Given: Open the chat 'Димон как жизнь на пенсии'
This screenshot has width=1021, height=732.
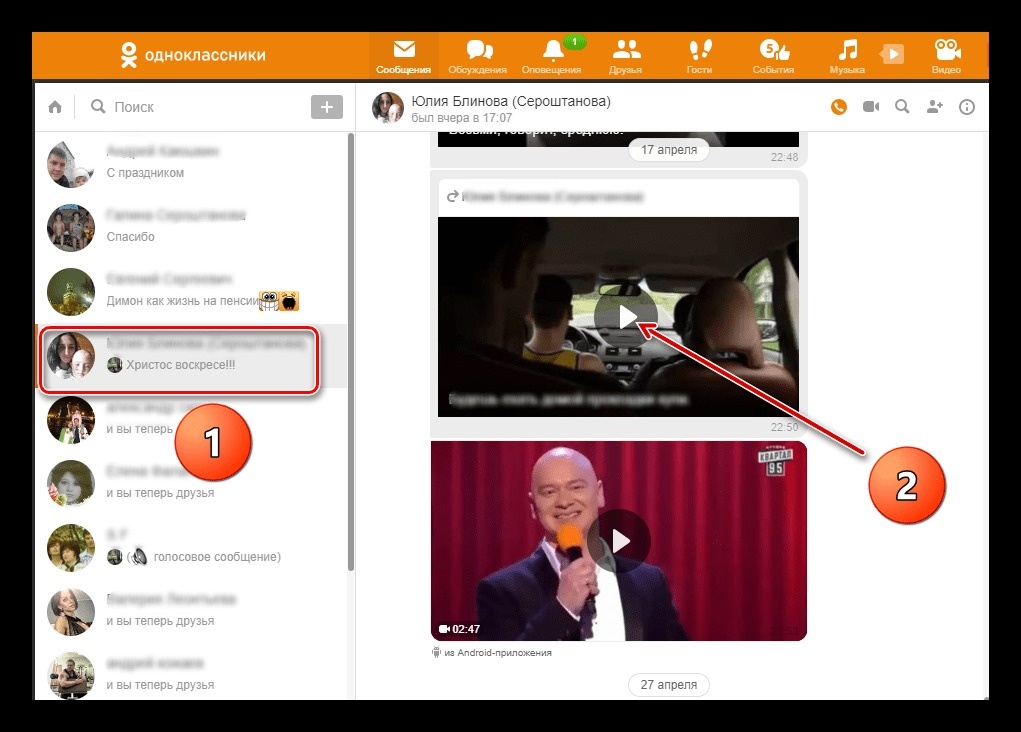Looking at the screenshot, I should coord(192,291).
